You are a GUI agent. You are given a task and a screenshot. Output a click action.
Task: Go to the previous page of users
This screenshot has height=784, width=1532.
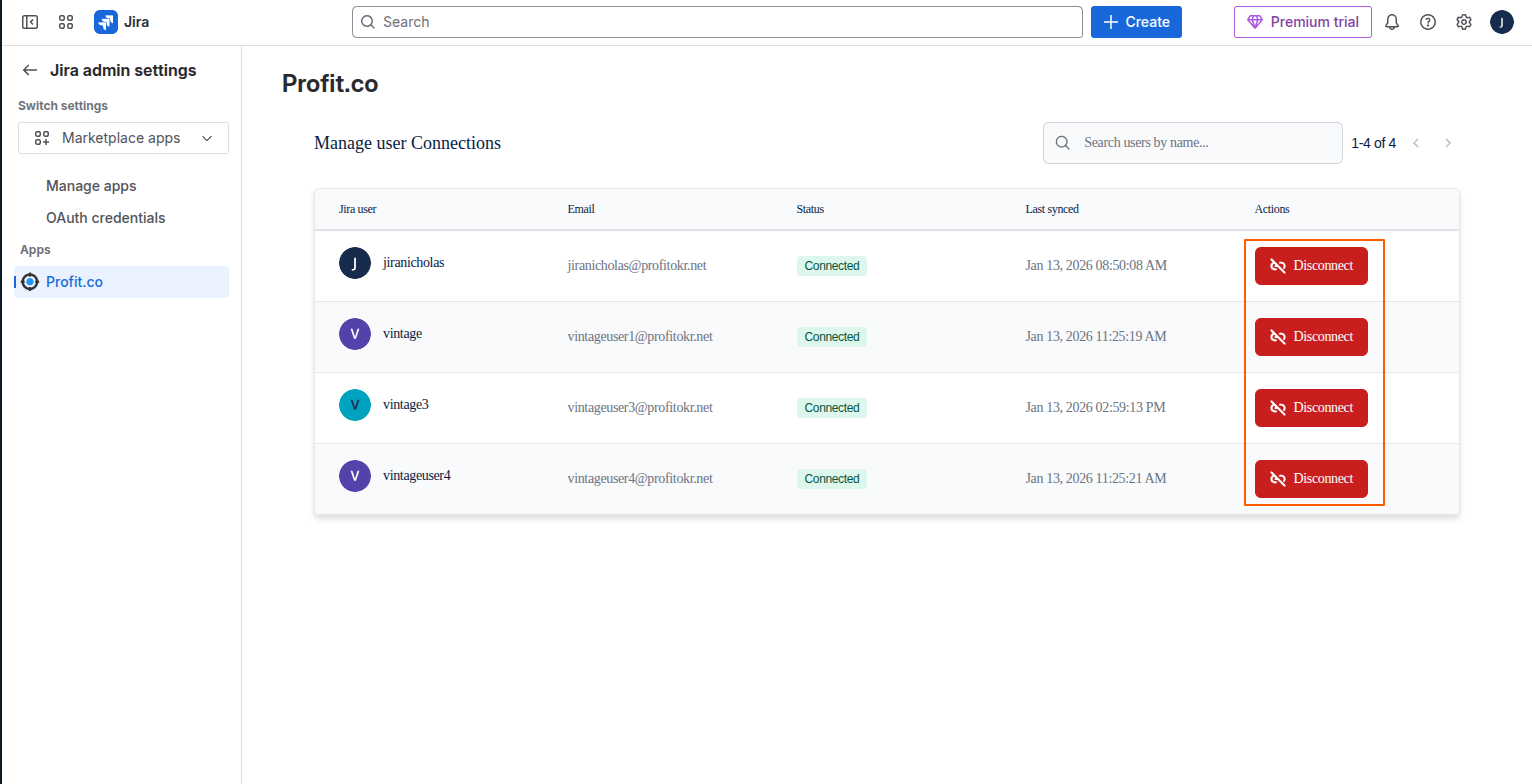point(1416,143)
